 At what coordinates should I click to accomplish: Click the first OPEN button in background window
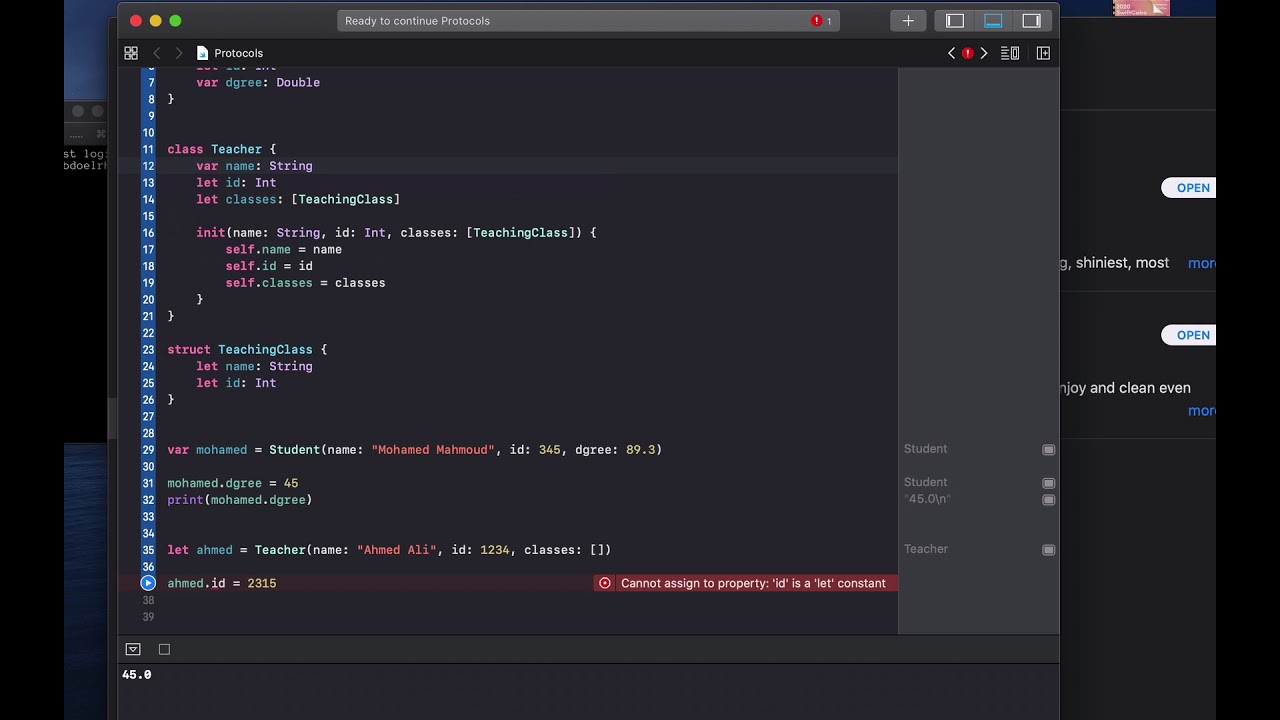coord(1189,188)
